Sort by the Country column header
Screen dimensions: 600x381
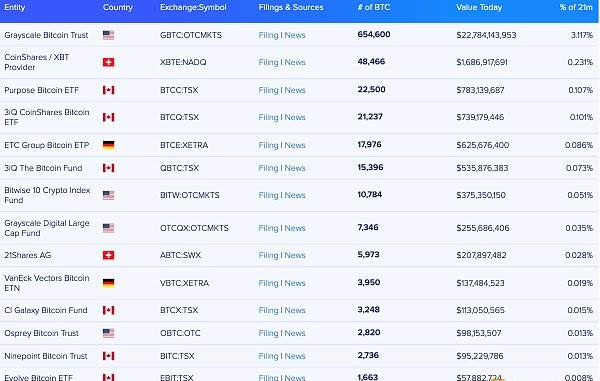(118, 7)
